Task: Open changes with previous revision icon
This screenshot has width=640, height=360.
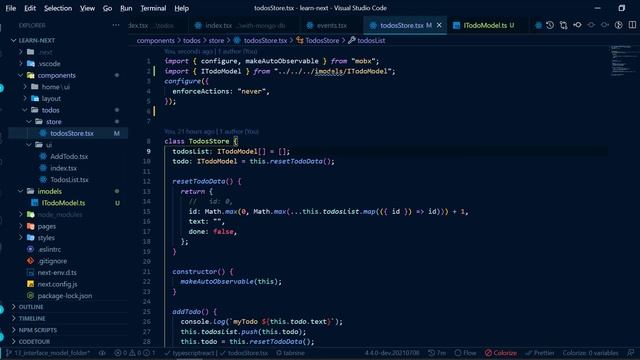Action: tap(577, 25)
